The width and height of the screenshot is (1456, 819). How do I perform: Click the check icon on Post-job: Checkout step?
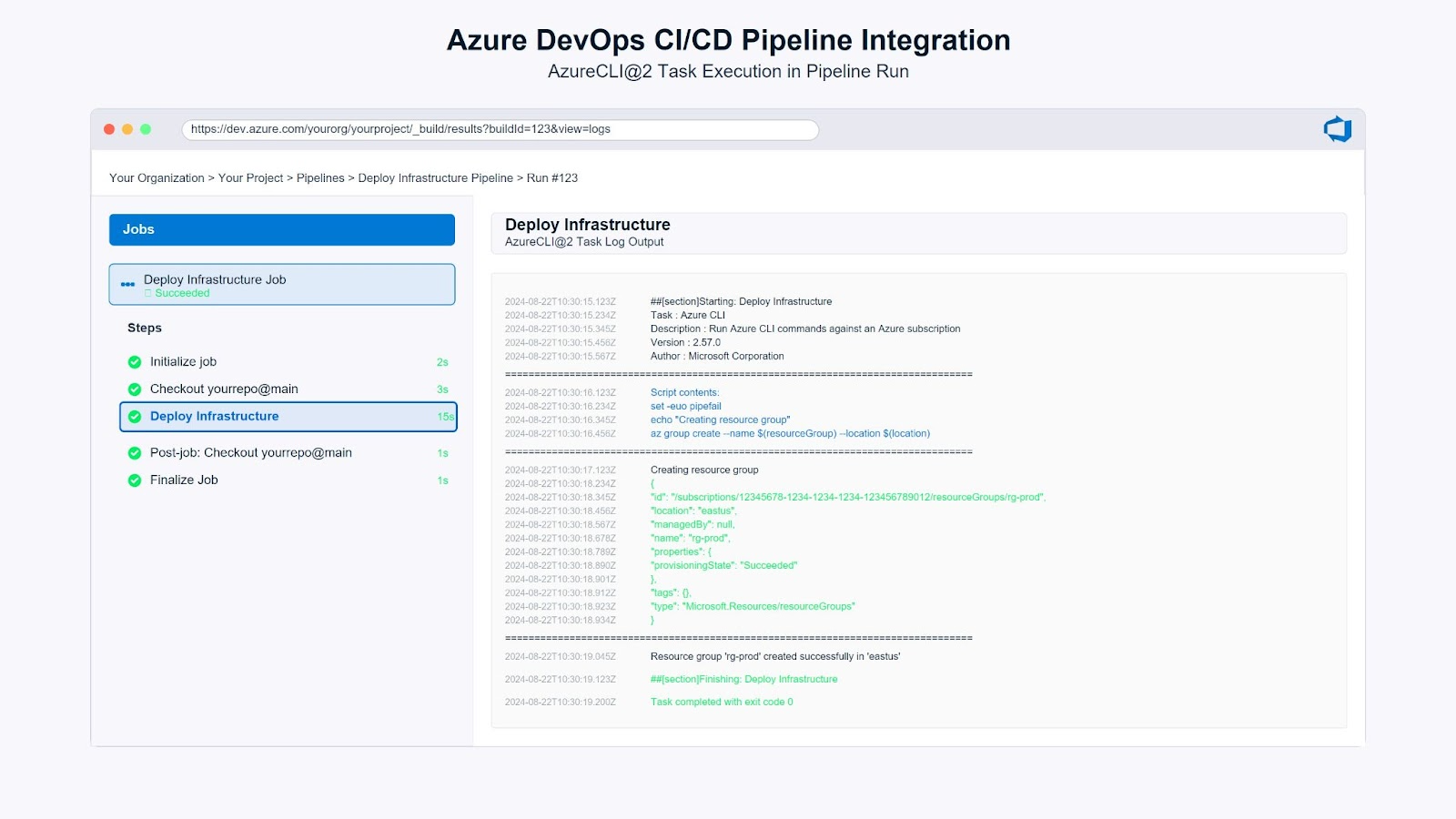(134, 452)
